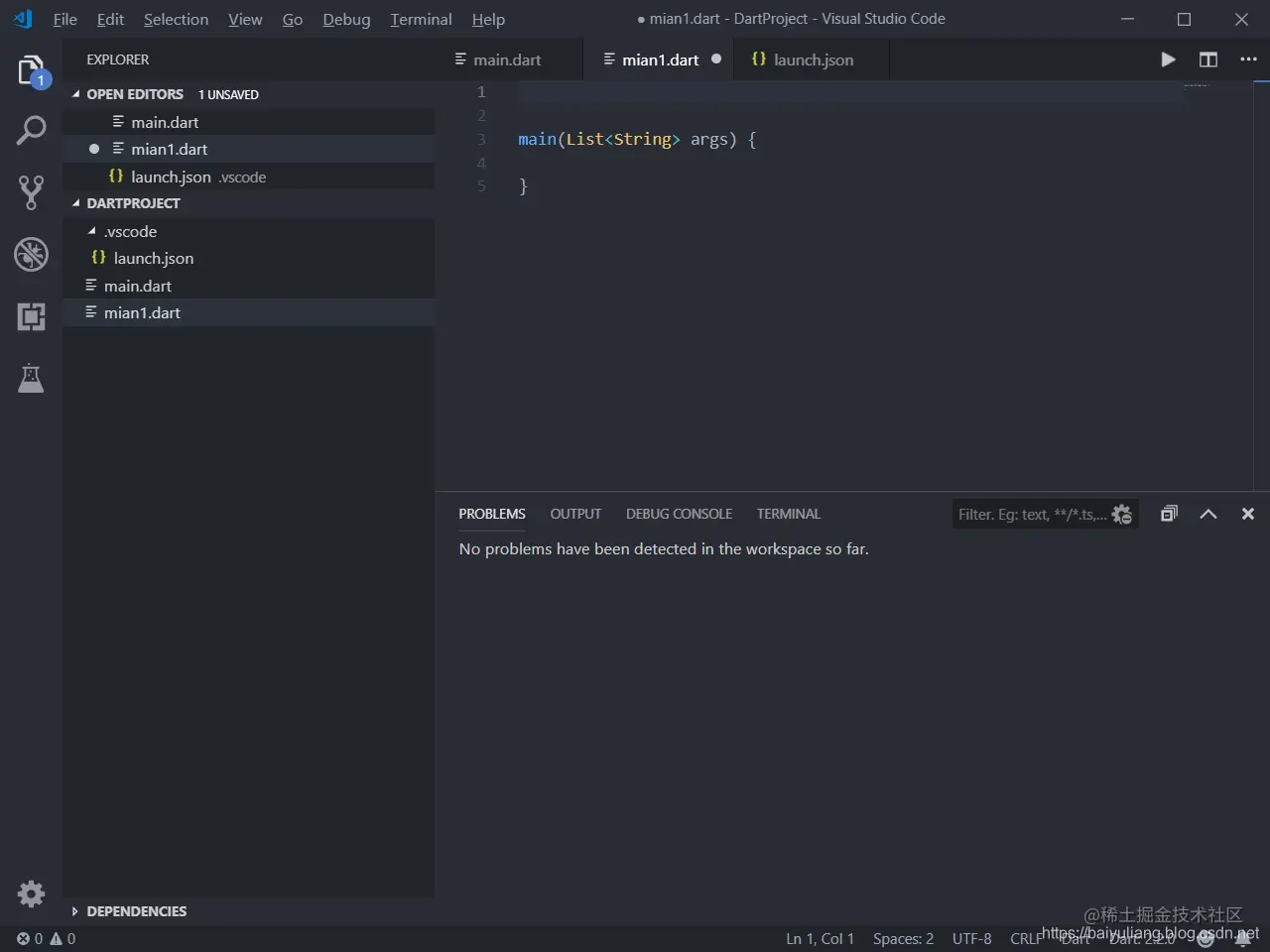Open the View menu
The width and height of the screenshot is (1270, 952).
coord(245,19)
